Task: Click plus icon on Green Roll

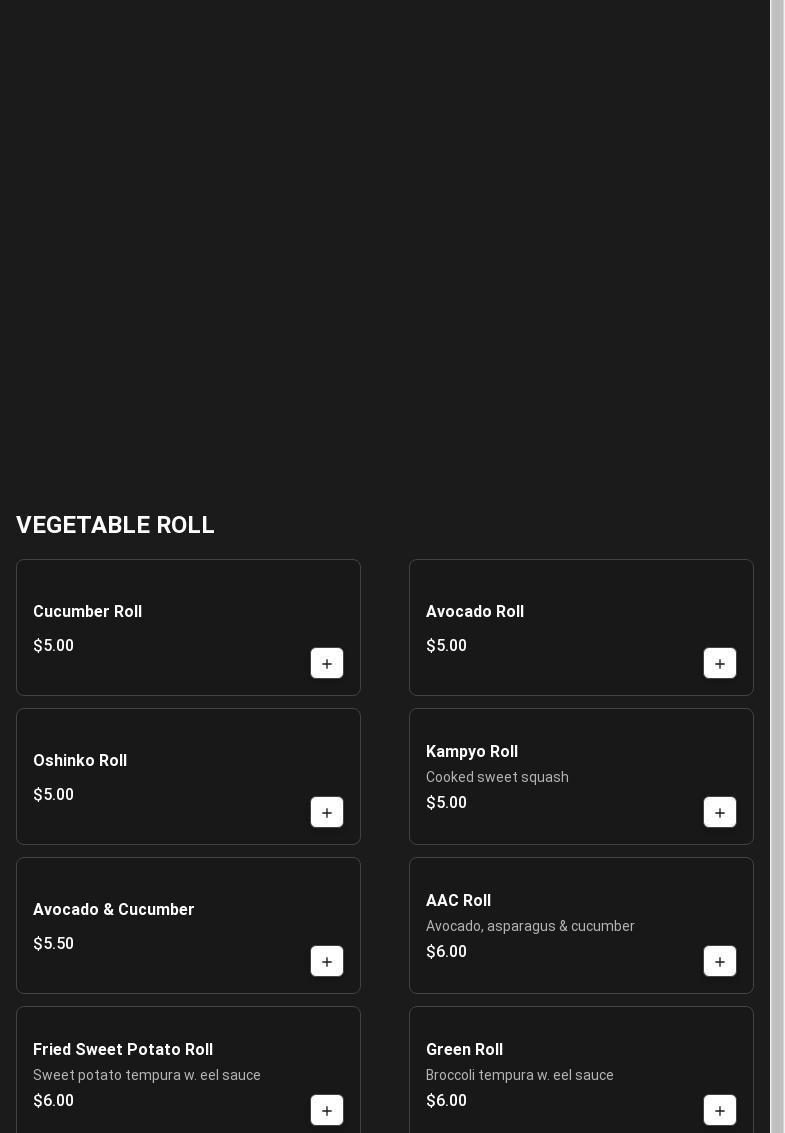Action: pyautogui.click(x=720, y=1111)
